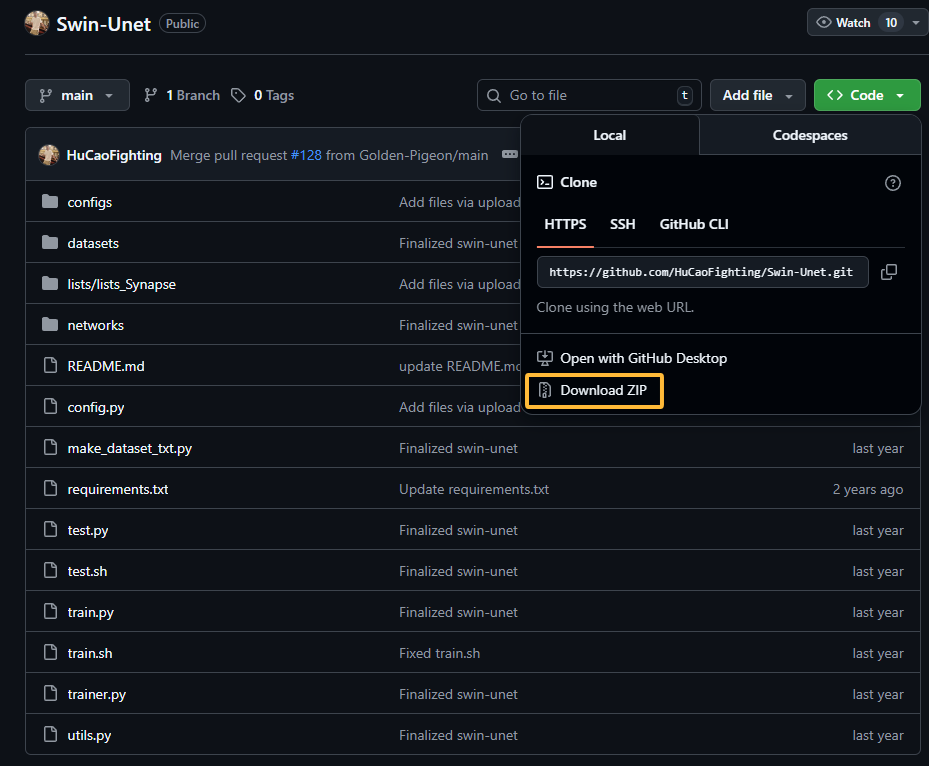929x766 pixels.
Task: Click the file icon beside test.sh
Action: (50, 570)
